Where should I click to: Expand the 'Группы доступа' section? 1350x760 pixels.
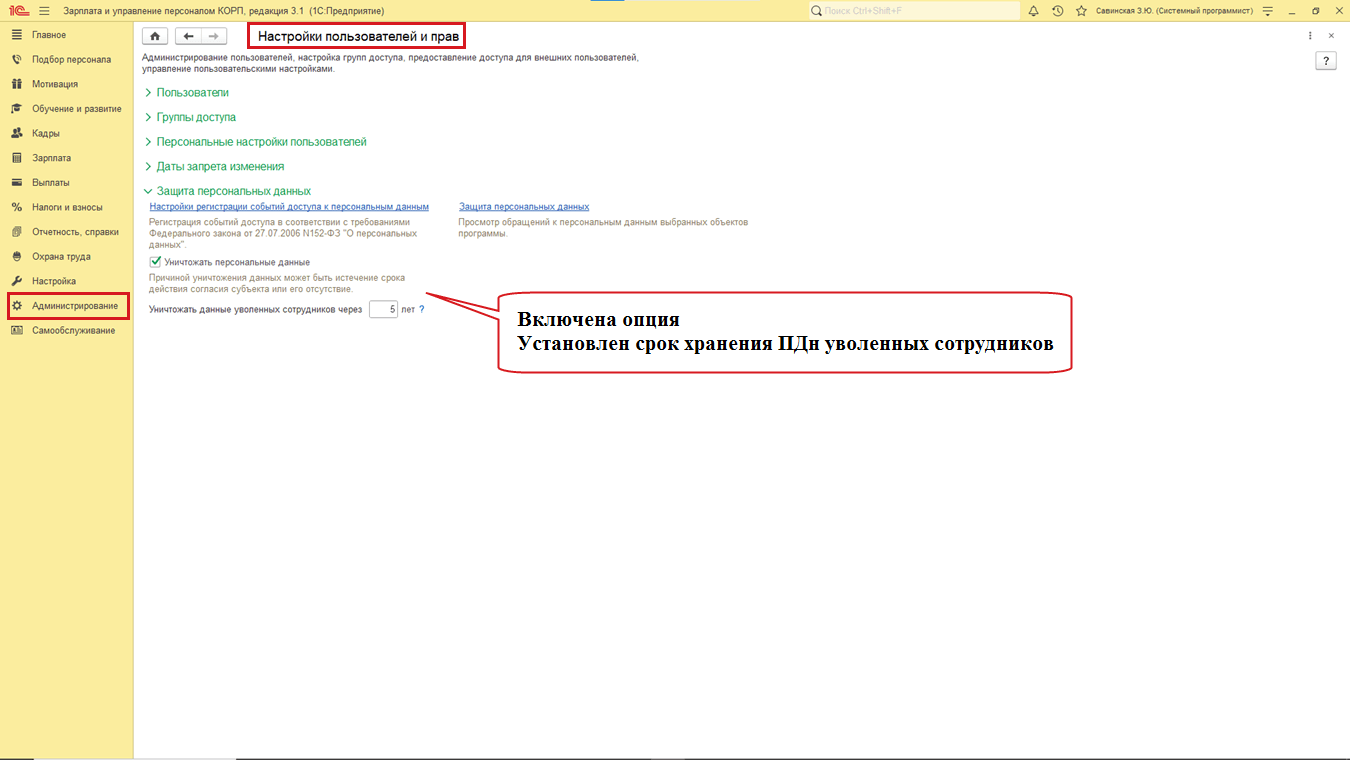point(196,117)
